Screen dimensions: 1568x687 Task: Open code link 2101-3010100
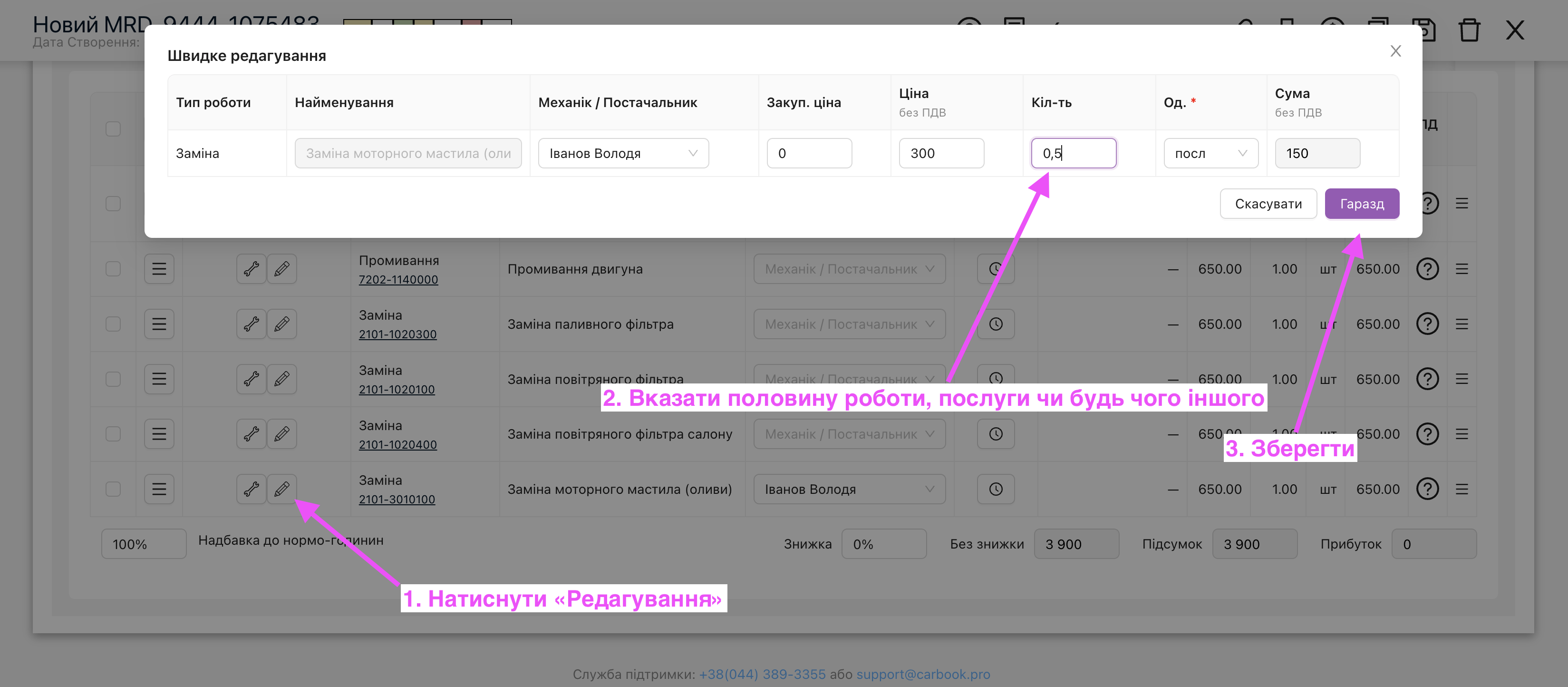[x=397, y=500]
